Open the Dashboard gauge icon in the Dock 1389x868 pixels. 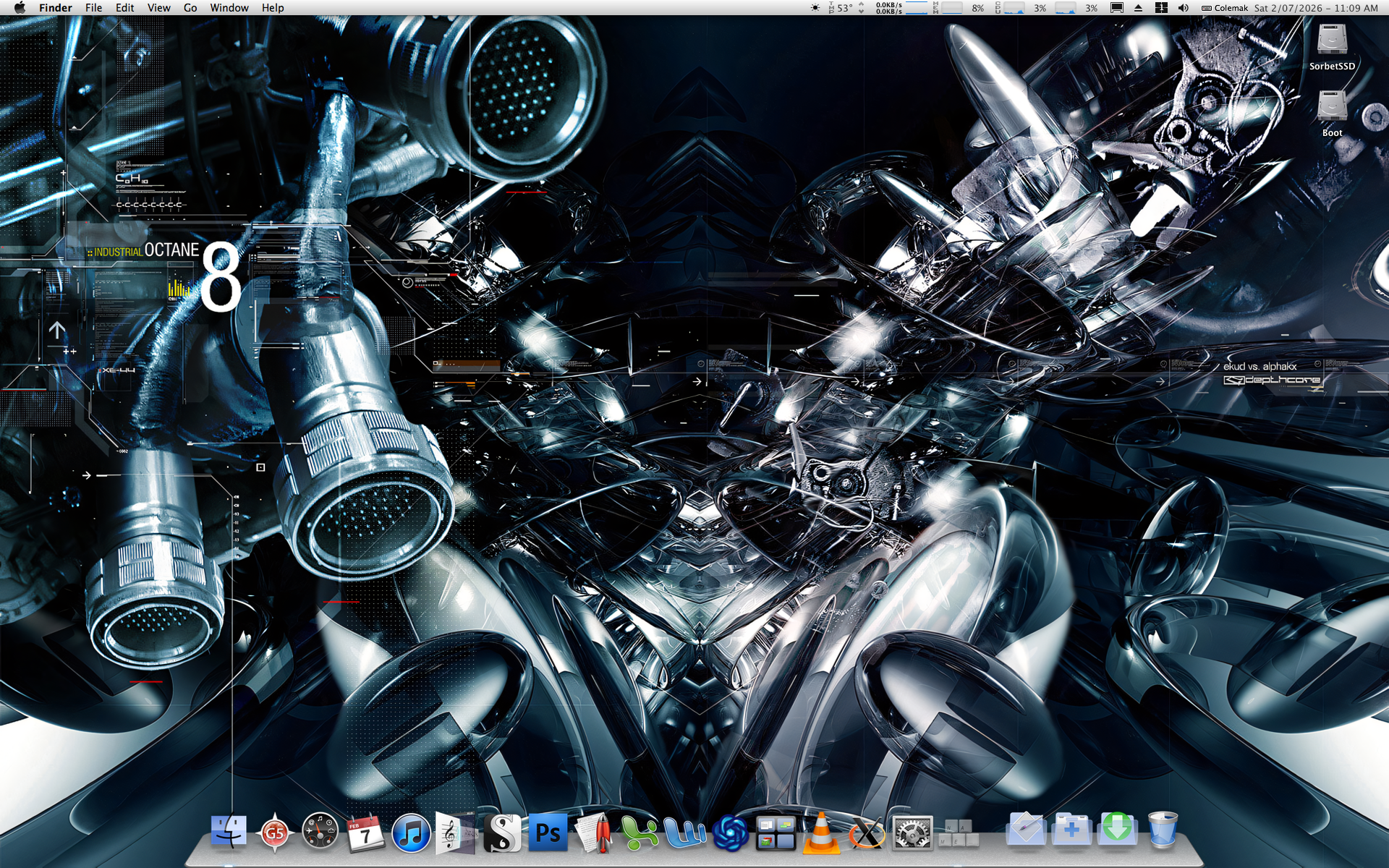tap(320, 832)
